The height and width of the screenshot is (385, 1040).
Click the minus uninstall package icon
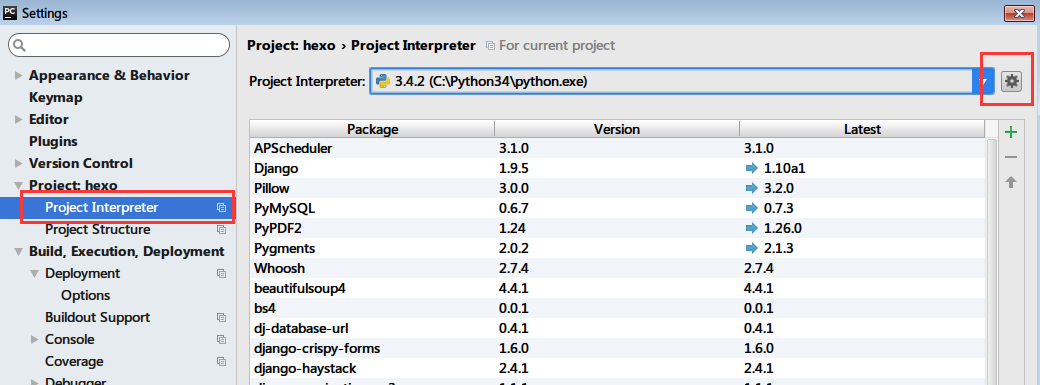pyautogui.click(x=1011, y=157)
